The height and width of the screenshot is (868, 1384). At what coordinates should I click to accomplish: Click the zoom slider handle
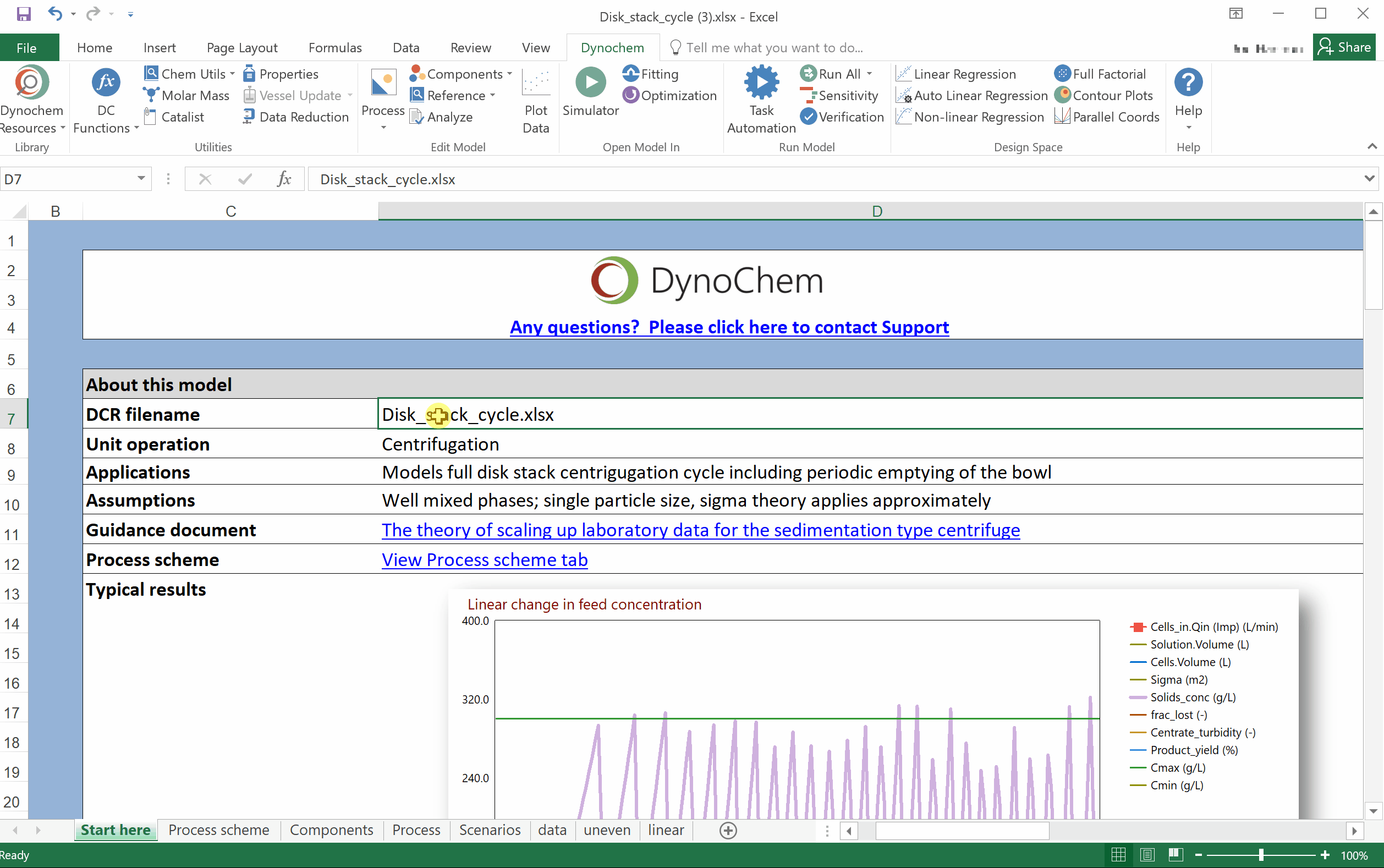click(x=1261, y=855)
